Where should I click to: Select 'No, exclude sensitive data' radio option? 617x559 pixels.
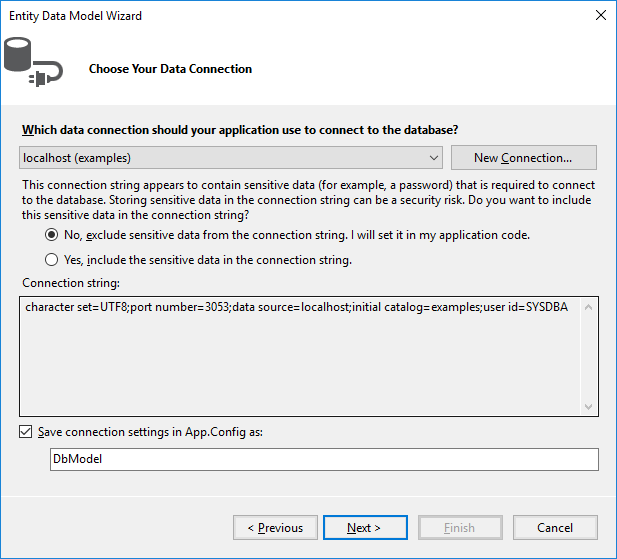pos(52,235)
